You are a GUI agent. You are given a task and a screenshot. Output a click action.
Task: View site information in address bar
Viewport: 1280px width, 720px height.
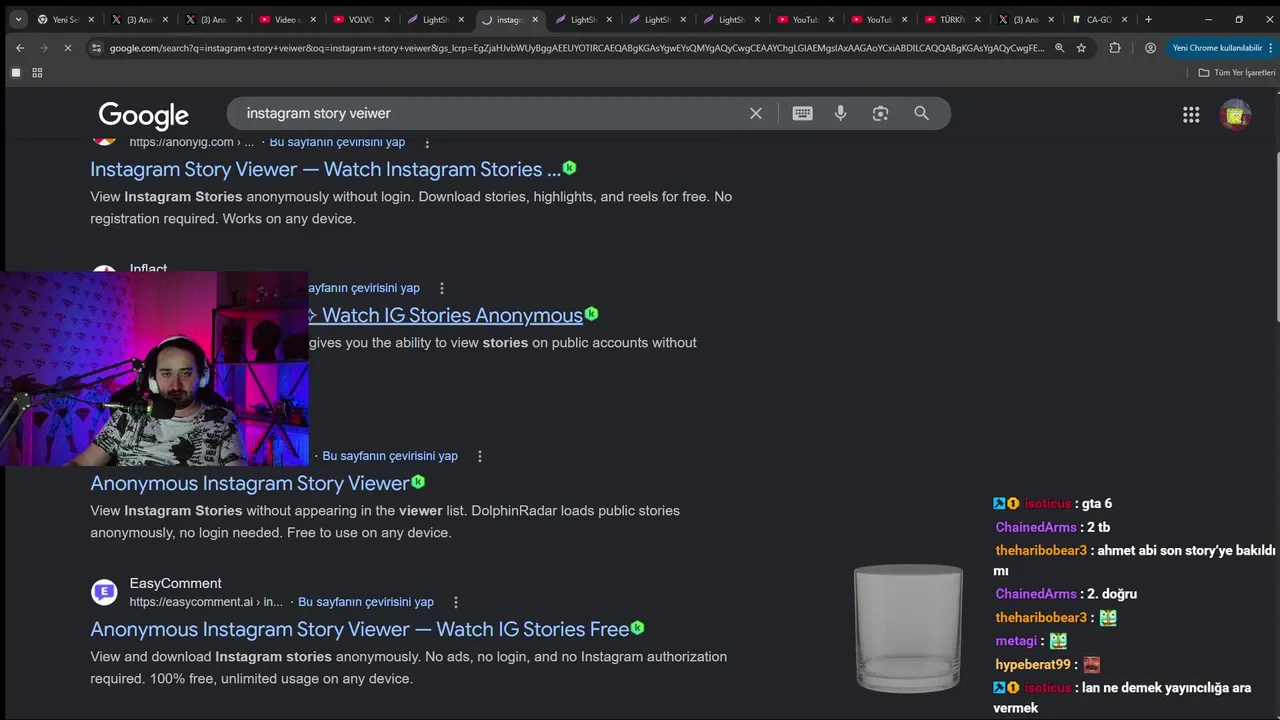click(96, 48)
